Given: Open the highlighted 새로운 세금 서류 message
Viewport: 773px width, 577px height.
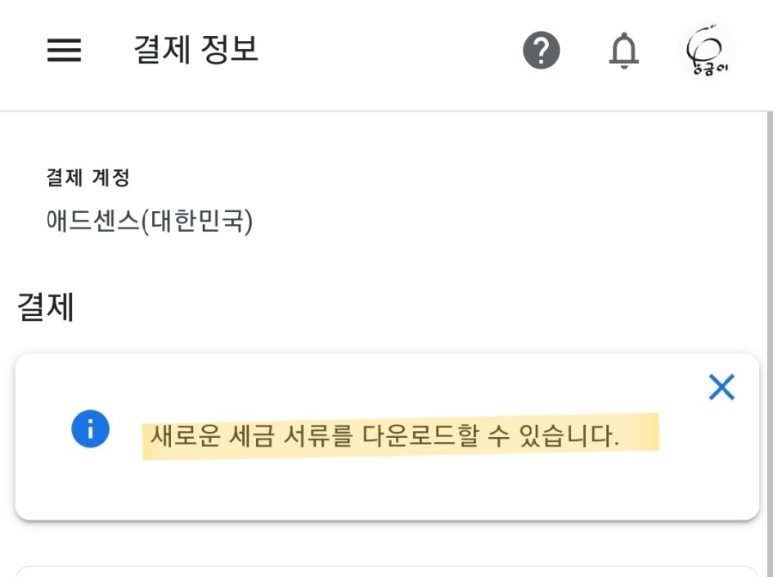Looking at the screenshot, I should coord(385,436).
